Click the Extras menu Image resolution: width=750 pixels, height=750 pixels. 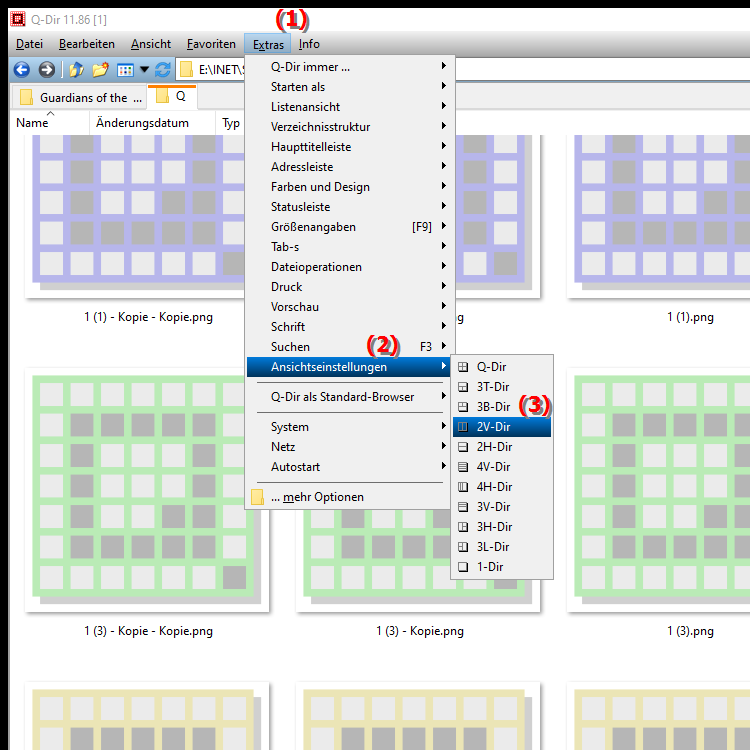click(x=268, y=44)
